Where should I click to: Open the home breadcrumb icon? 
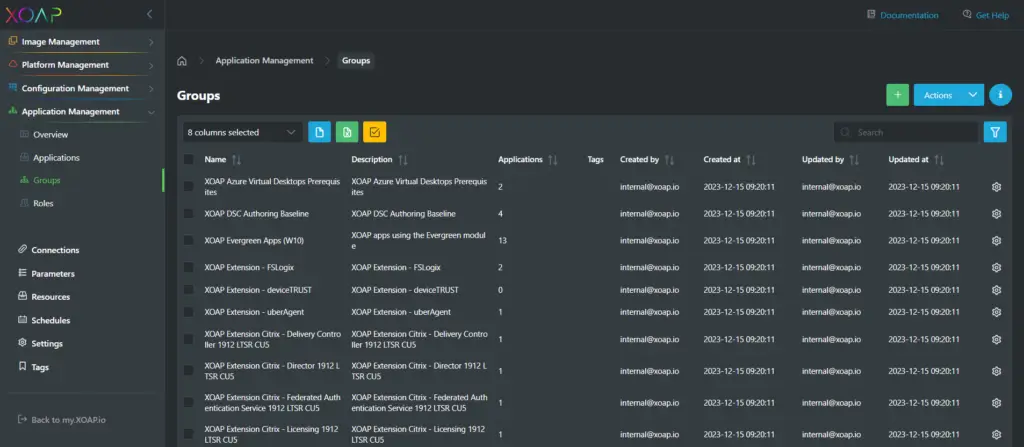182,61
